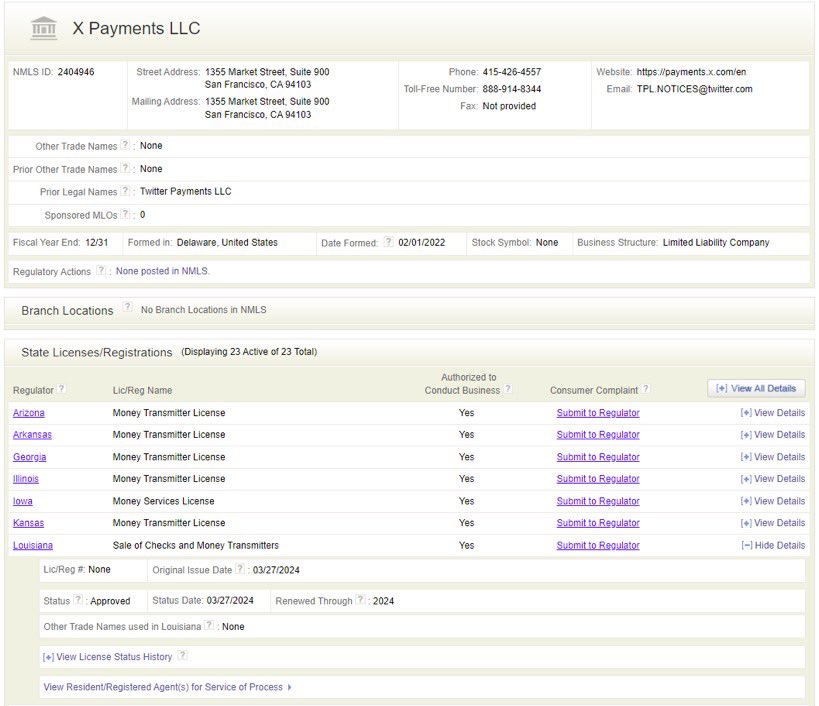Click the help icon next to Date Formed
The image size is (819, 706).
pyautogui.click(x=388, y=242)
